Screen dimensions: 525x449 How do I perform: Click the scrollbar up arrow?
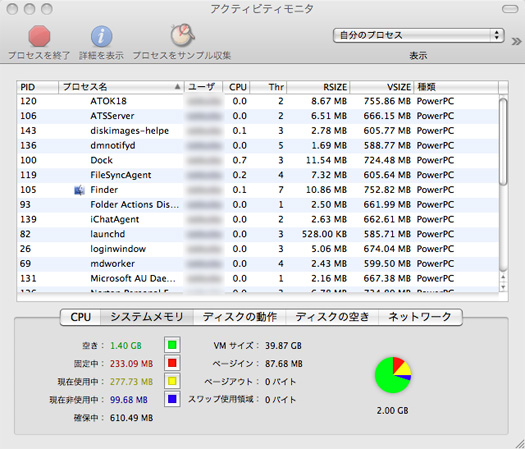pos(503,277)
